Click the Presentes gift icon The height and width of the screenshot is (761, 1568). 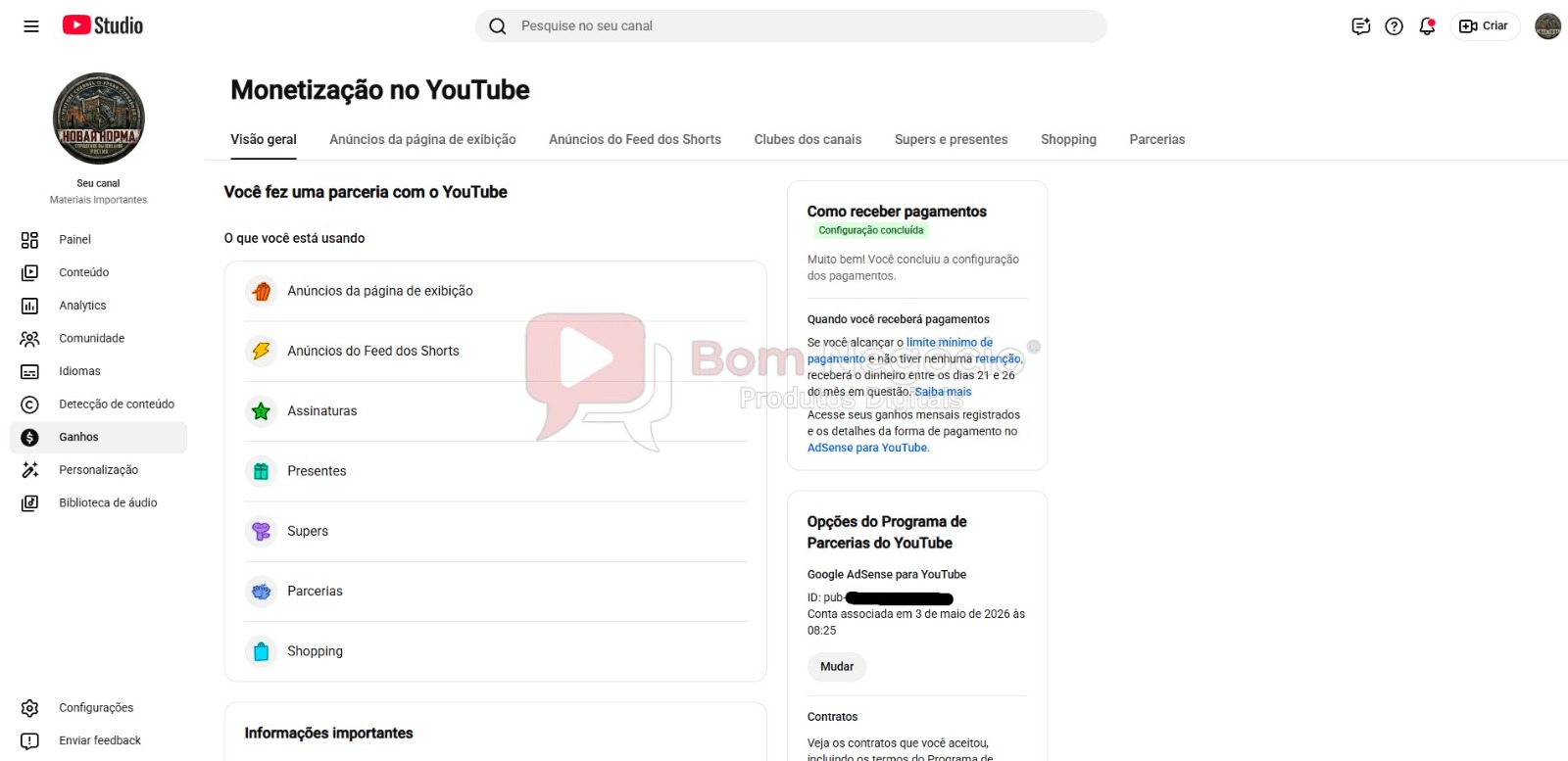pyautogui.click(x=261, y=471)
